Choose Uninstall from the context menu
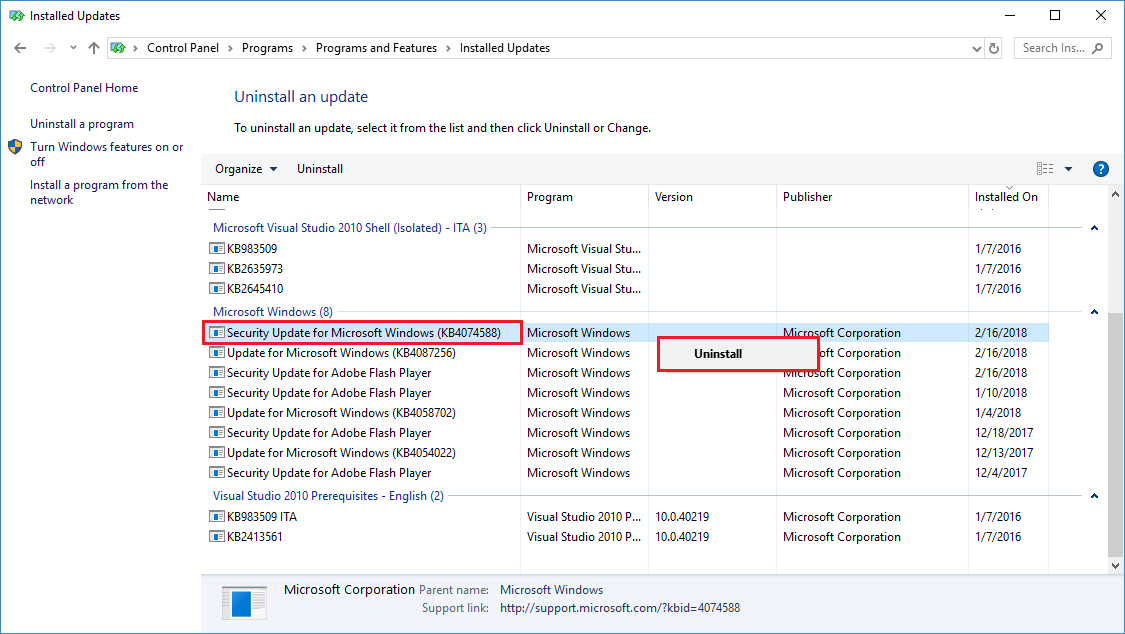 (718, 354)
